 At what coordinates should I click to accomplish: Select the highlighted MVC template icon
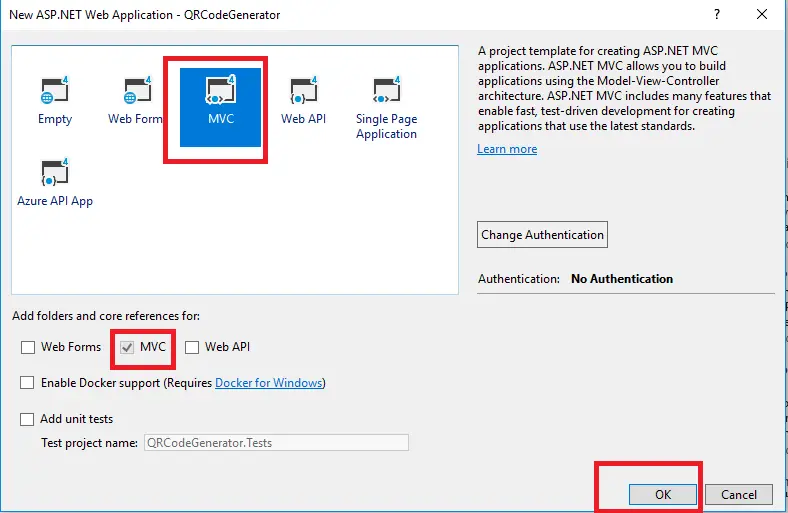(x=220, y=100)
